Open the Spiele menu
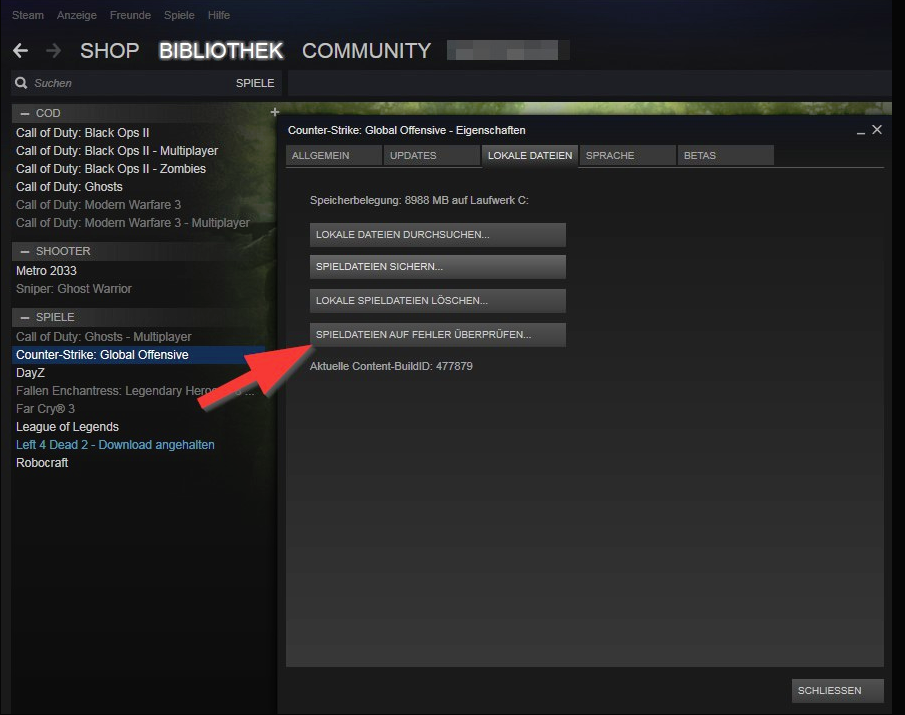Image resolution: width=905 pixels, height=715 pixels. point(179,15)
